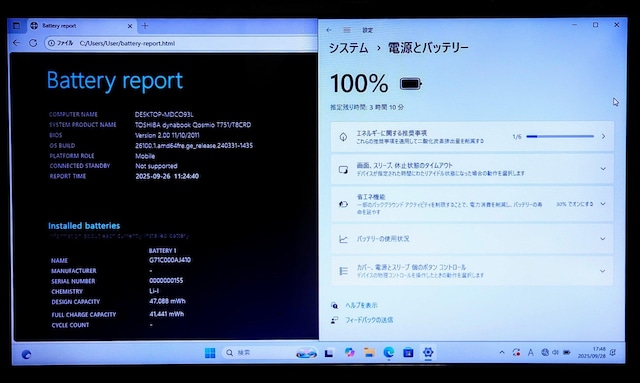Click the FULL CHARGE CAPACITY value 41,441 mWh
The image size is (640, 383).
tap(167, 314)
